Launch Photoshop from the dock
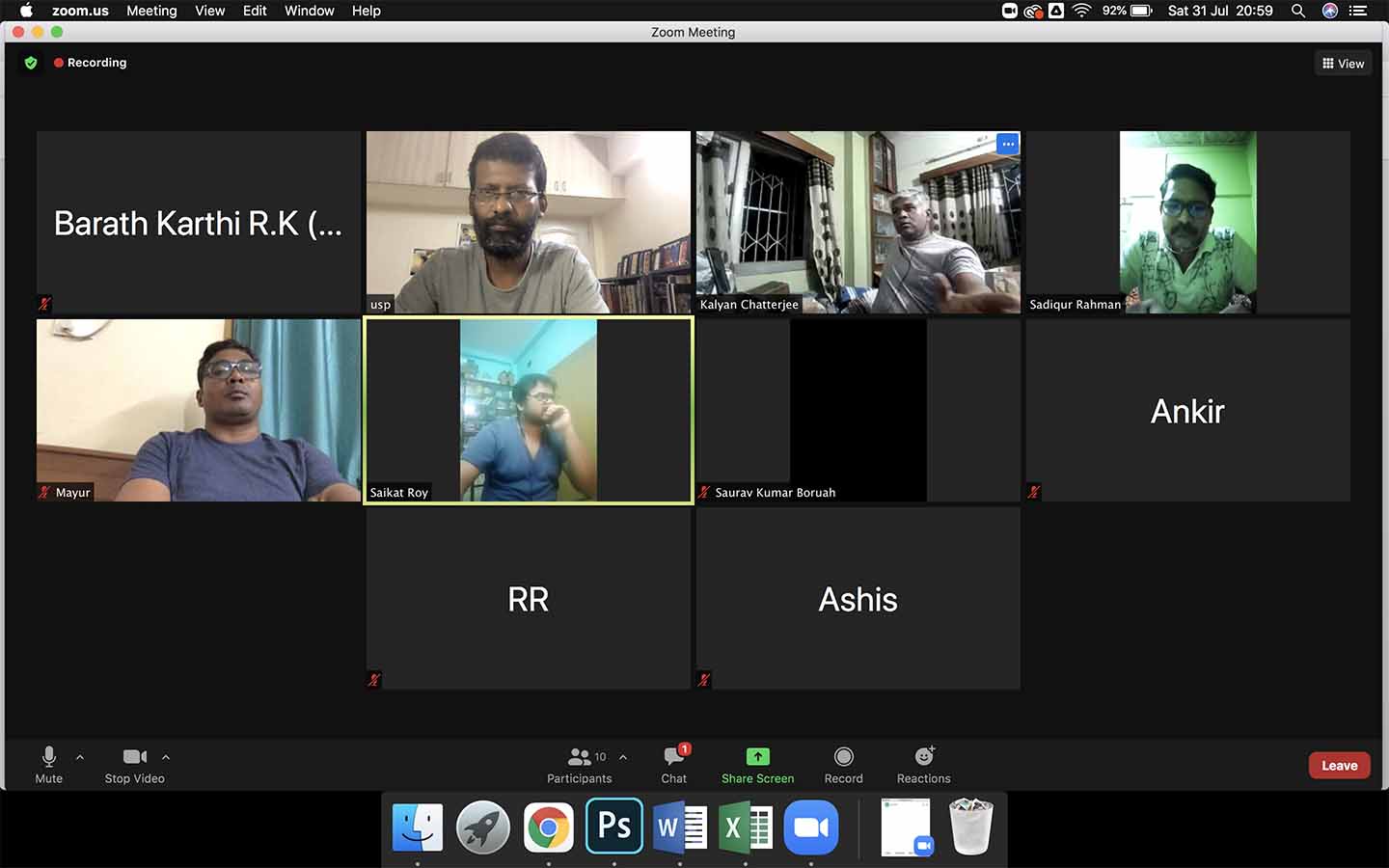Viewport: 1389px width, 868px height. coord(614,827)
